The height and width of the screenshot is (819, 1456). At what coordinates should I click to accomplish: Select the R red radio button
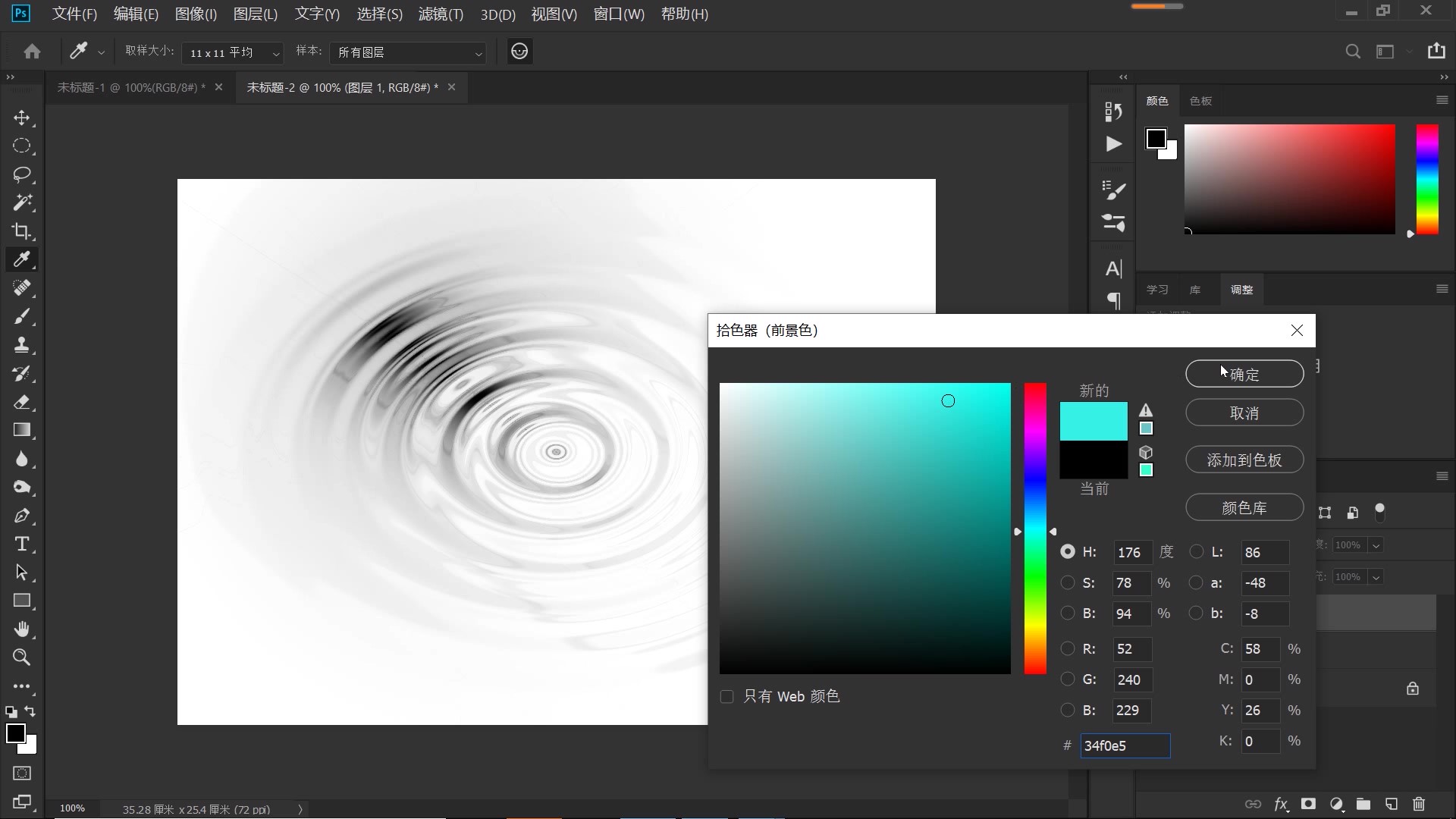(1067, 648)
